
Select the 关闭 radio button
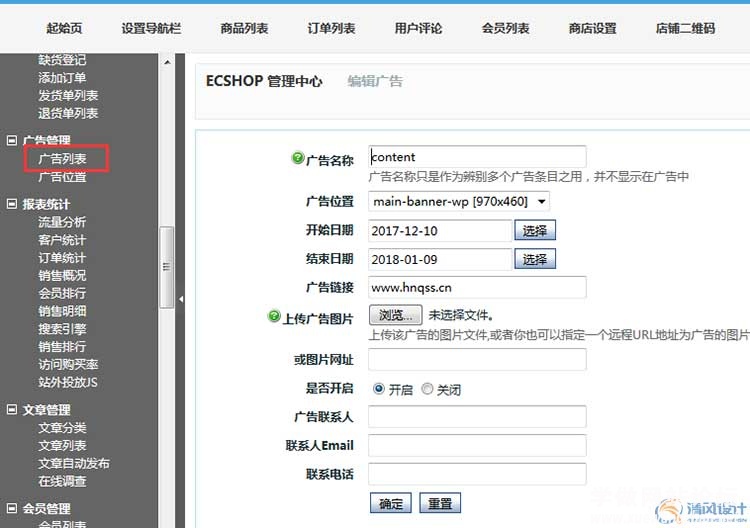coord(427,389)
